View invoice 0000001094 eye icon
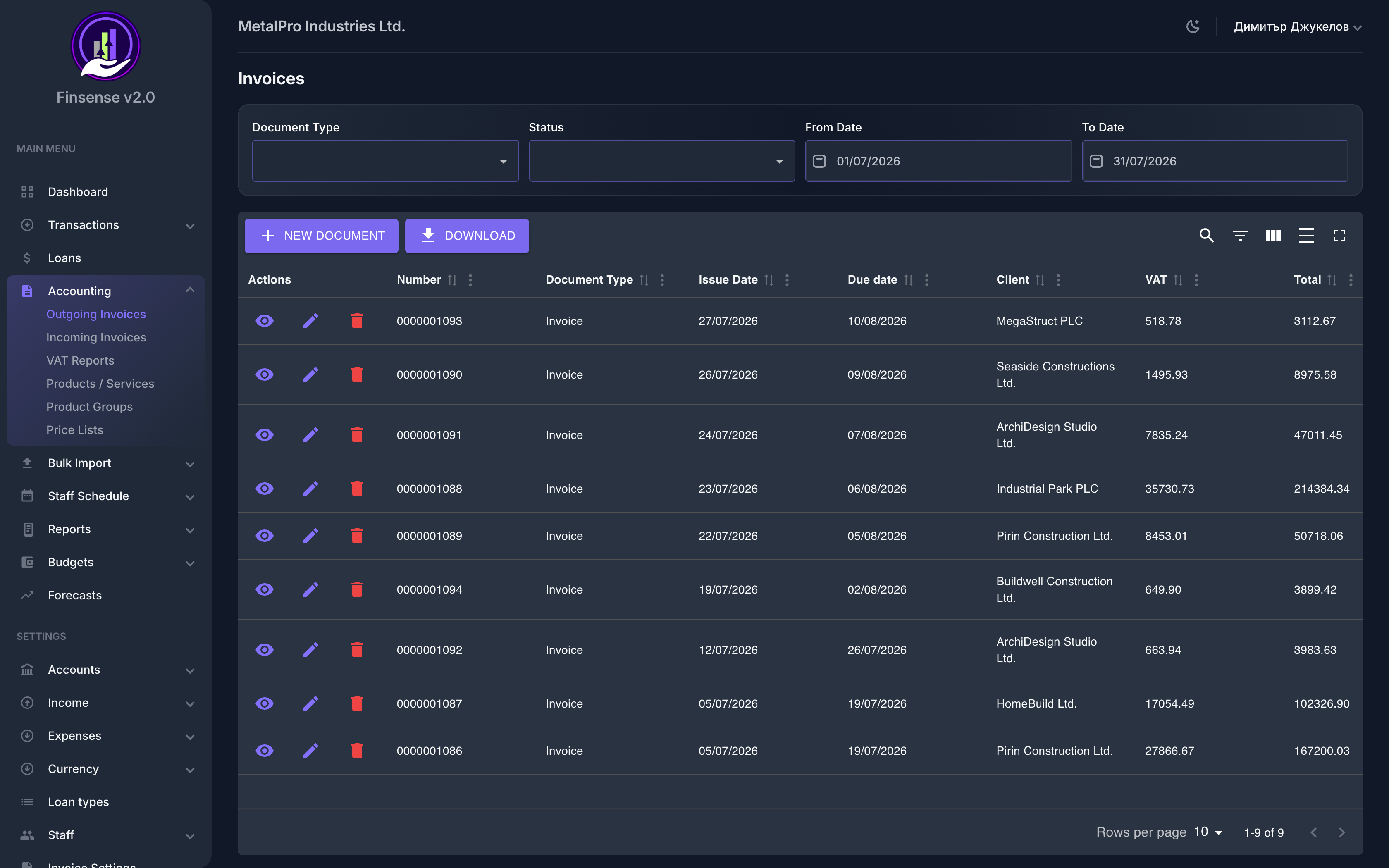 265,589
